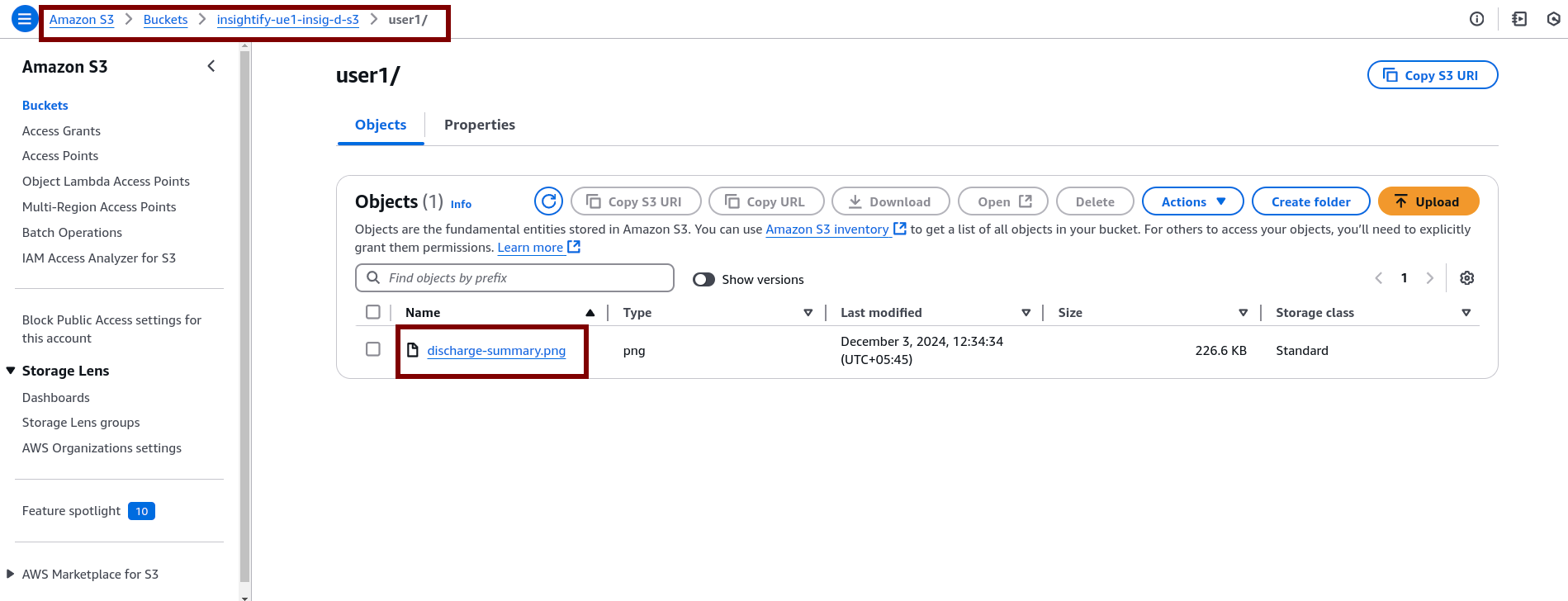Image resolution: width=1568 pixels, height=601 pixels.
Task: Collapse the Amazon S3 sidebar with the chevron
Action: coord(211,66)
